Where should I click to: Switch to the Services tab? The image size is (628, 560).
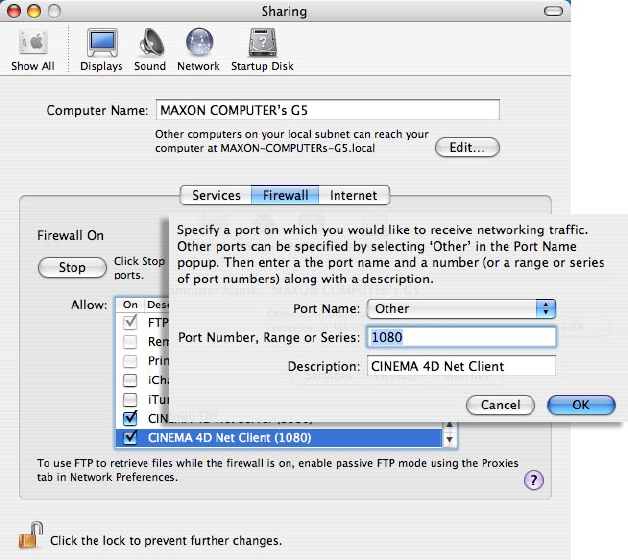click(x=216, y=195)
